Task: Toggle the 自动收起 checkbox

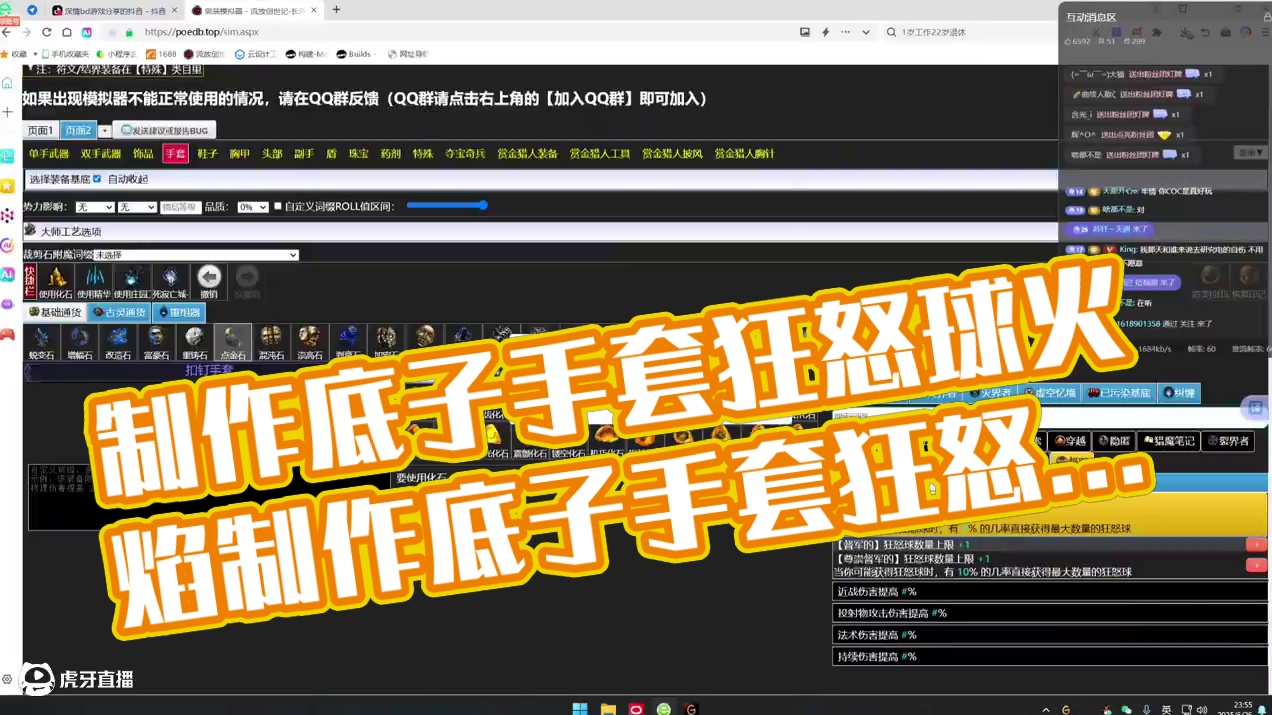Action: (x=97, y=178)
